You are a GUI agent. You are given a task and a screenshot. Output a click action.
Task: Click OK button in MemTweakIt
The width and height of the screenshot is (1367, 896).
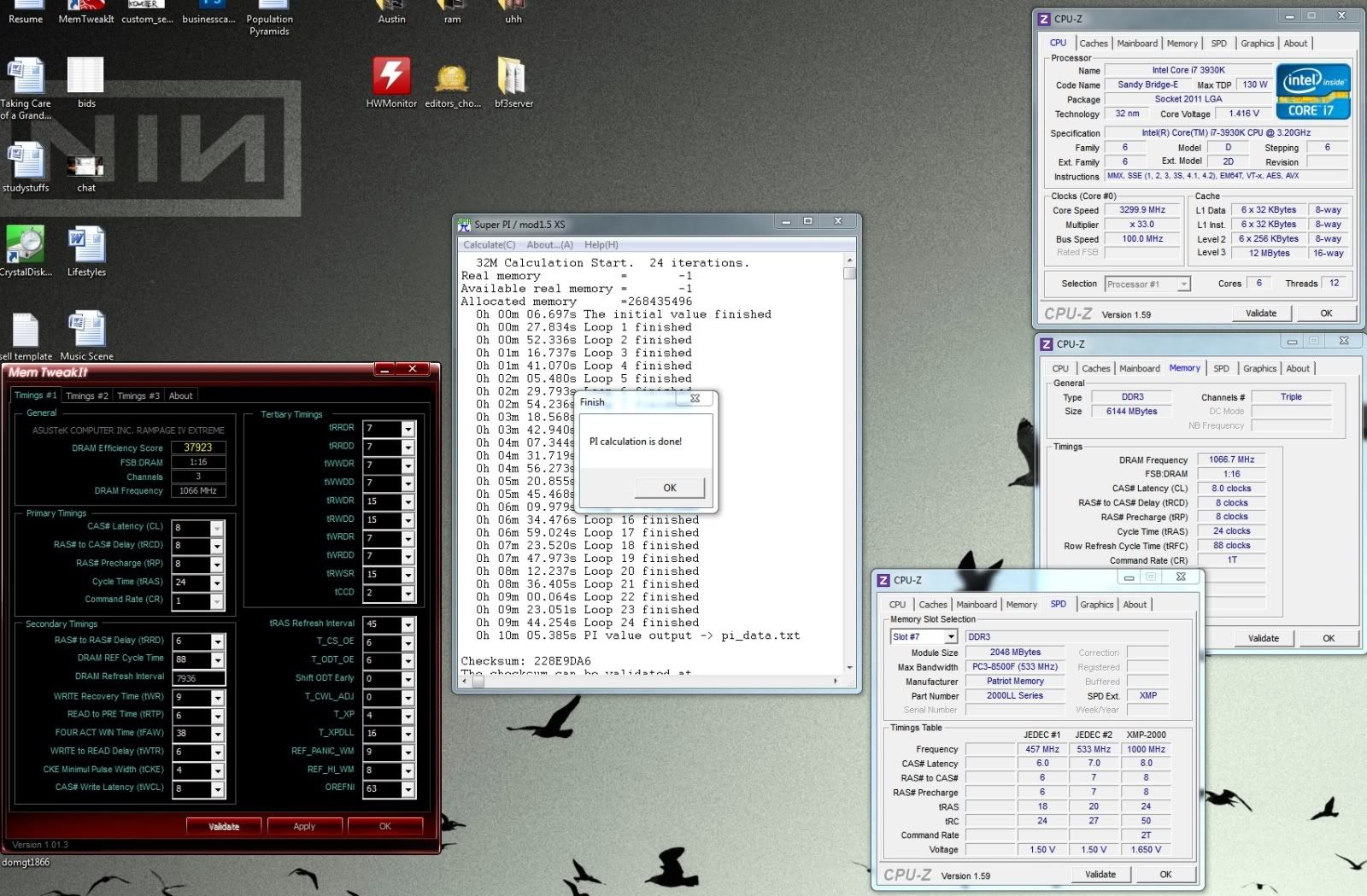(x=384, y=826)
